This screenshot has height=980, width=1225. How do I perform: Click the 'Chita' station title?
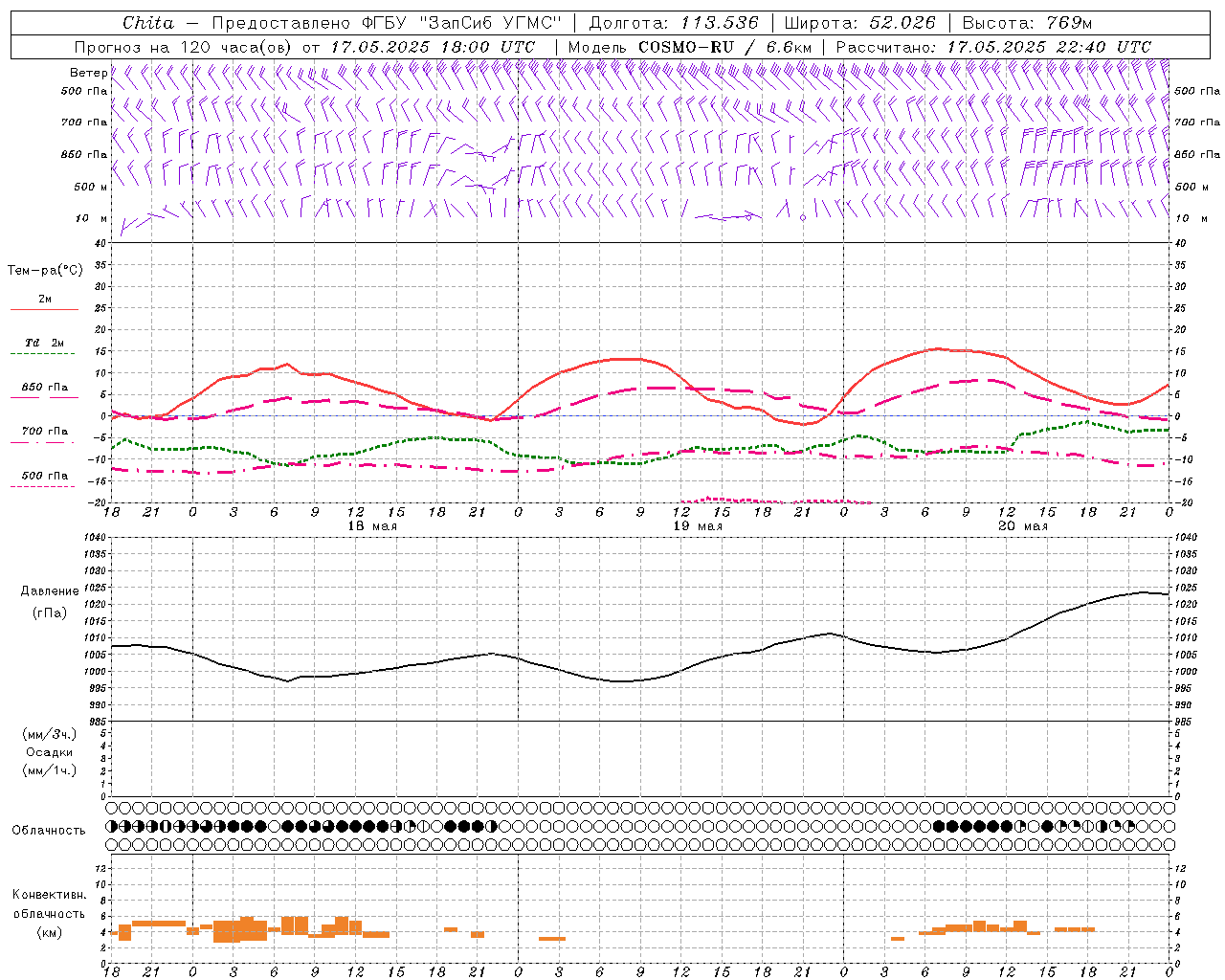click(x=148, y=23)
